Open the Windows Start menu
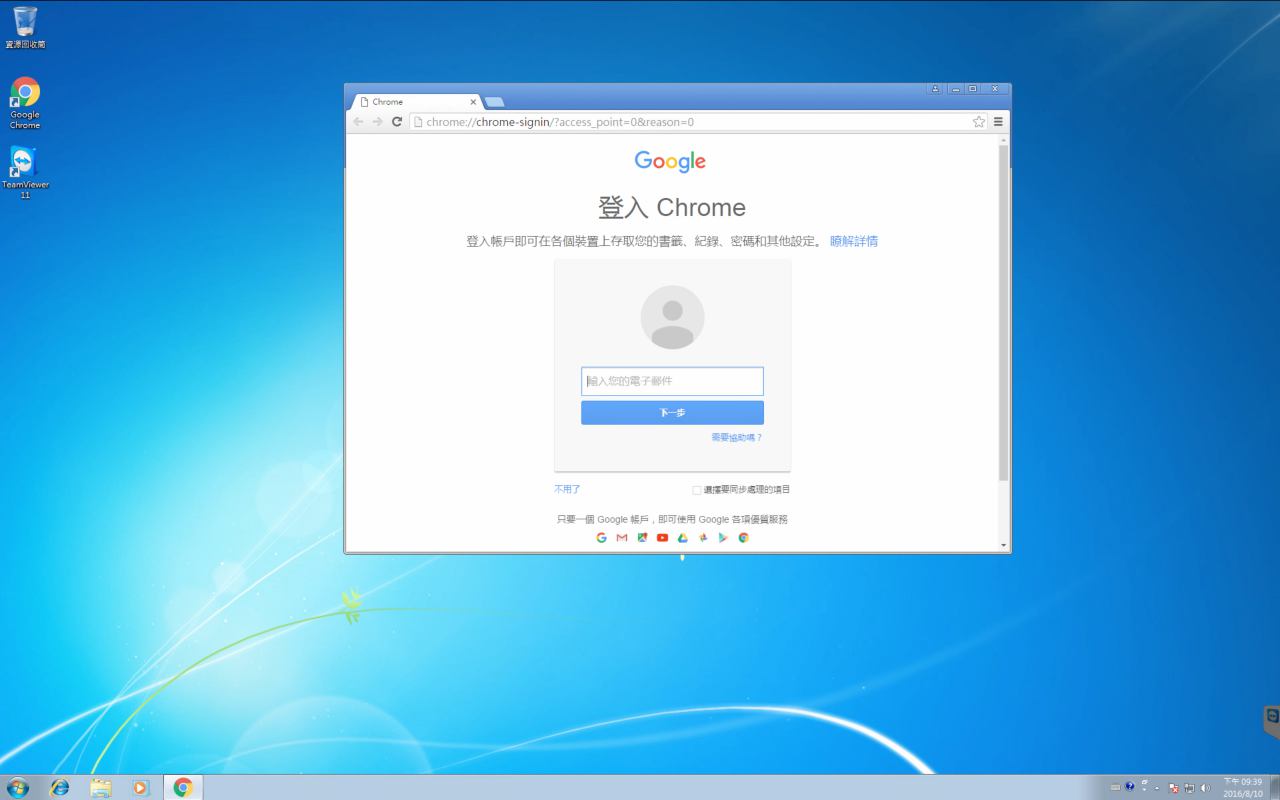 [17, 787]
